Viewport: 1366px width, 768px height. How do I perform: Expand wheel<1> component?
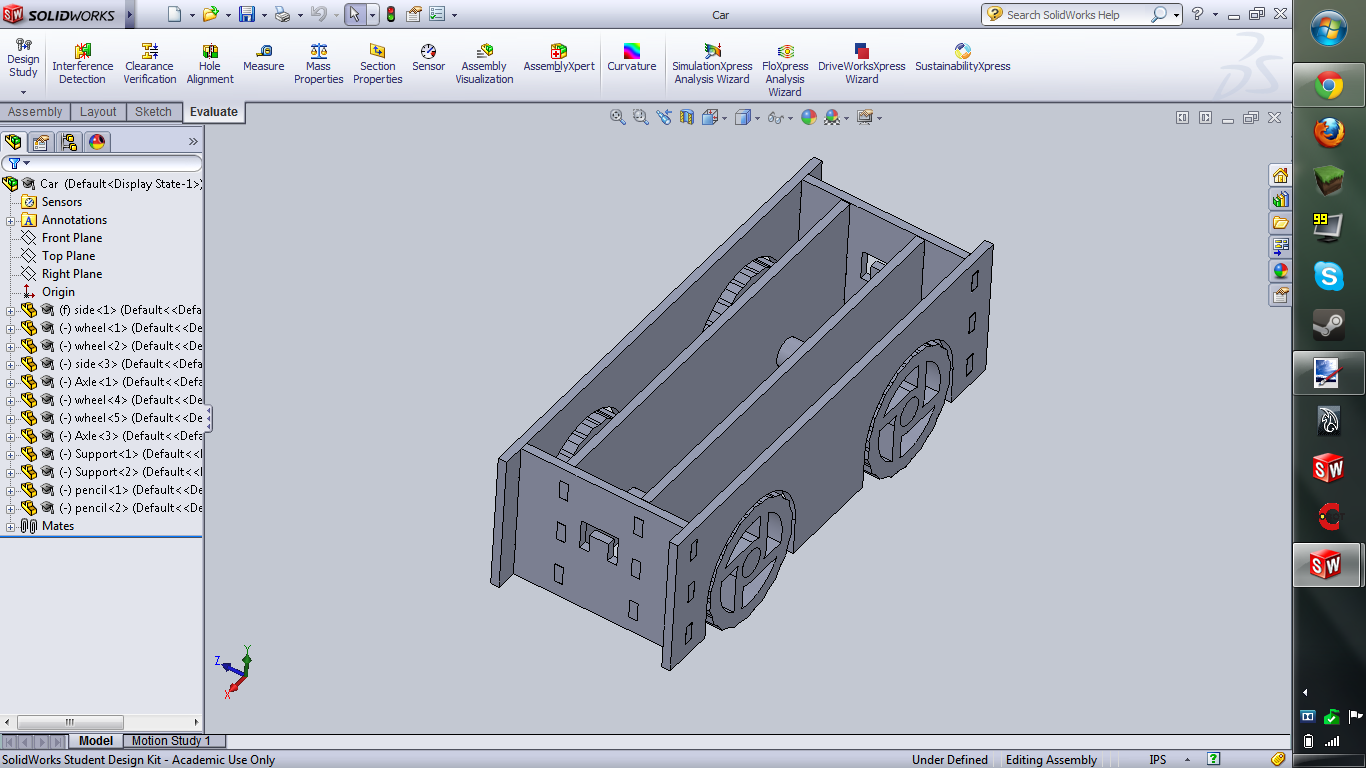pyautogui.click(x=10, y=328)
